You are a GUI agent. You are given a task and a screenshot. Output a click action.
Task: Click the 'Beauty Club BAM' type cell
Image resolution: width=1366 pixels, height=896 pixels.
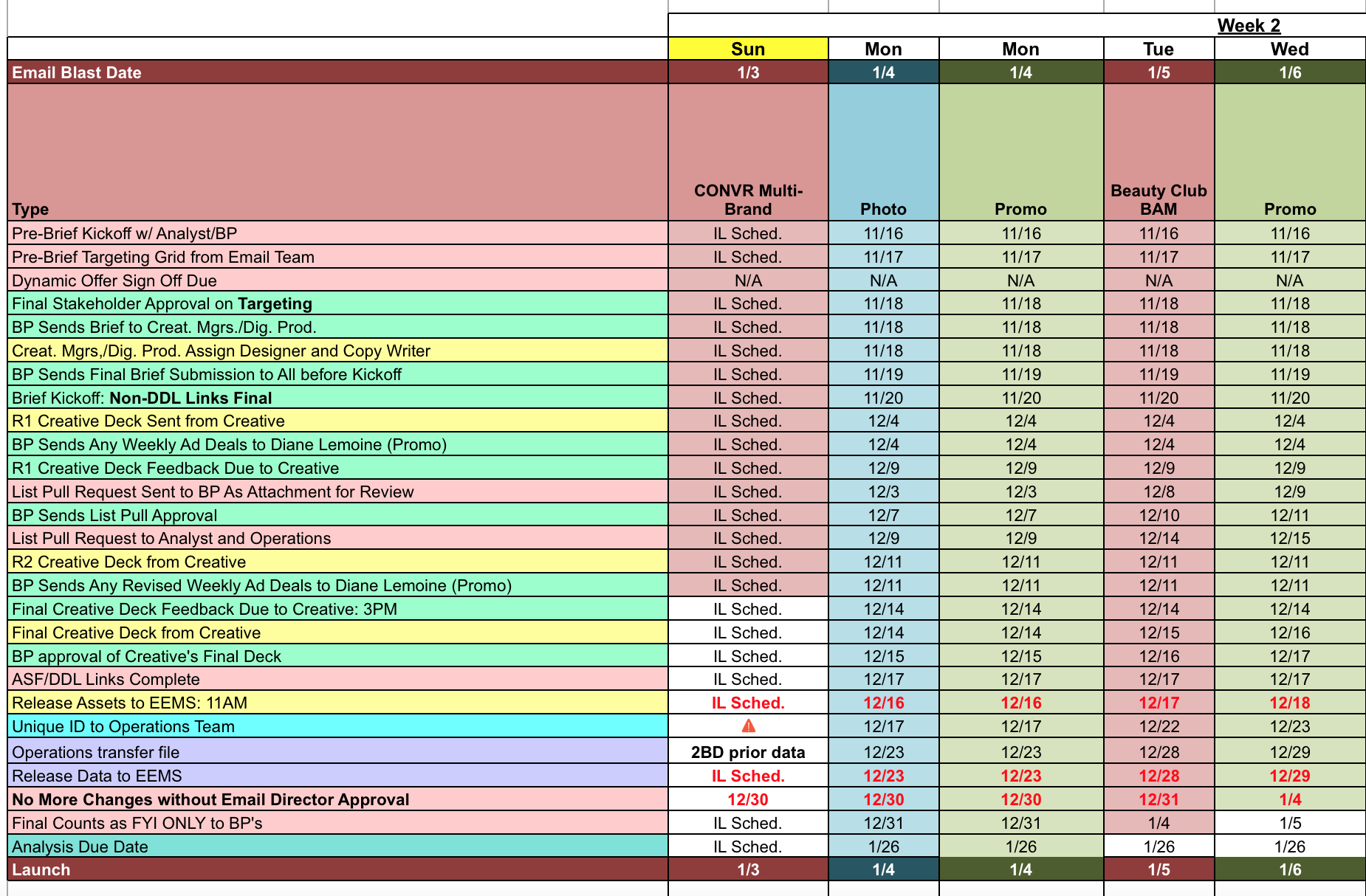[1159, 152]
